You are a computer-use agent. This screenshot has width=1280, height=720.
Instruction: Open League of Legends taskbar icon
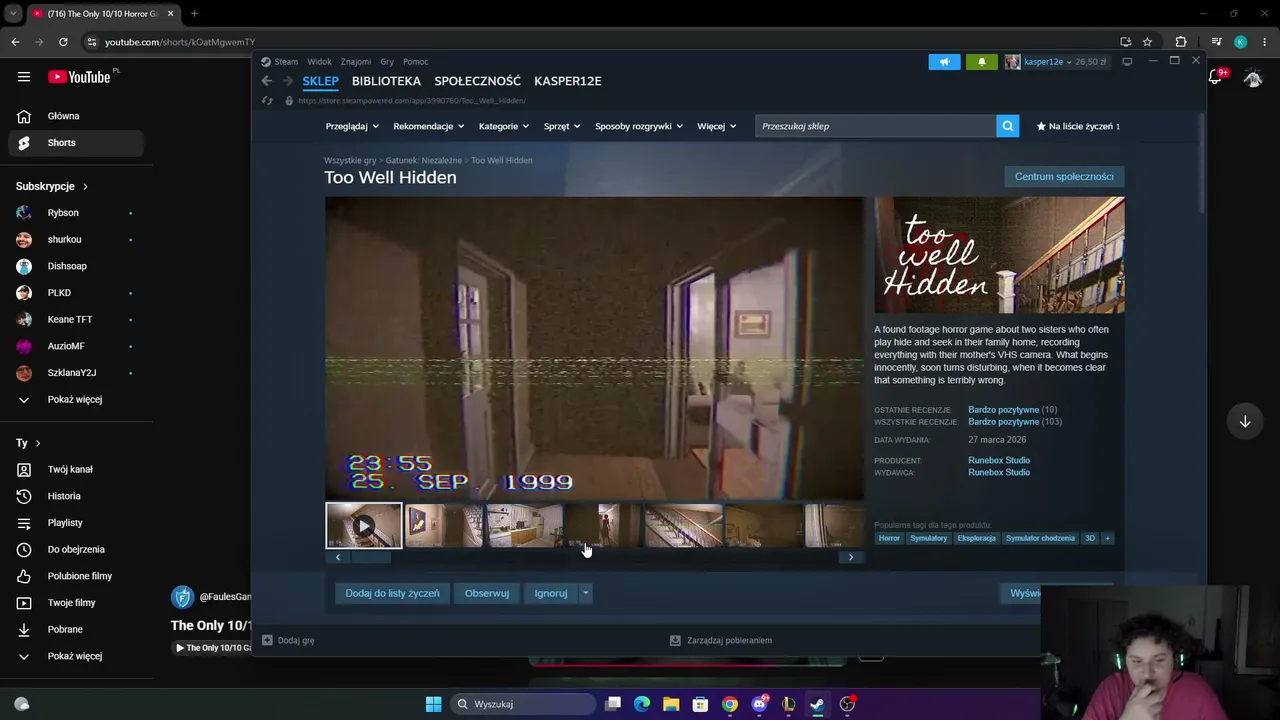pyautogui.click(x=788, y=704)
